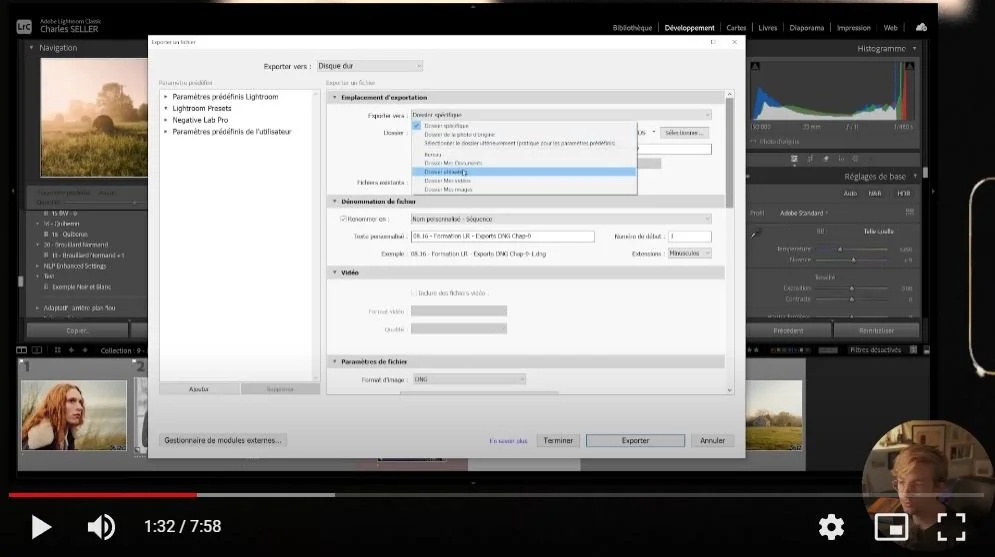The height and width of the screenshot is (557, 995).
Task: Click the Numéro de début field
Action: (x=689, y=236)
